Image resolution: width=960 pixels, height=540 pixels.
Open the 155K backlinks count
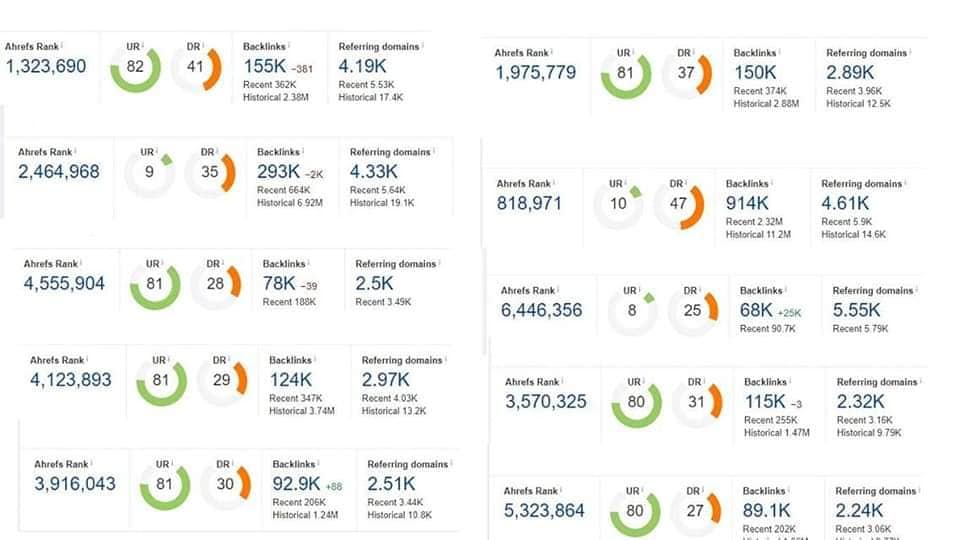click(x=264, y=66)
